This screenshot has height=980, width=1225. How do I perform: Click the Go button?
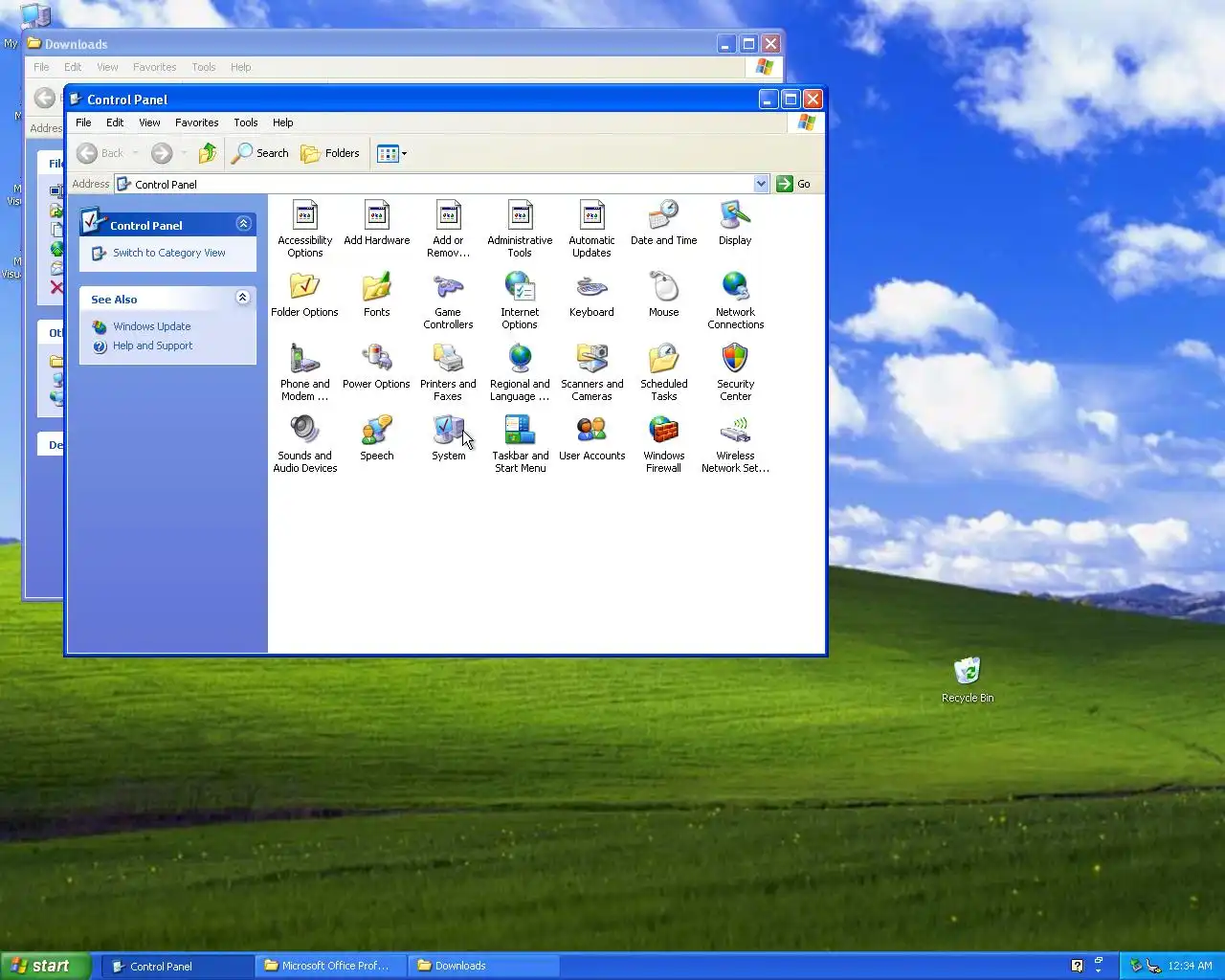tap(793, 184)
